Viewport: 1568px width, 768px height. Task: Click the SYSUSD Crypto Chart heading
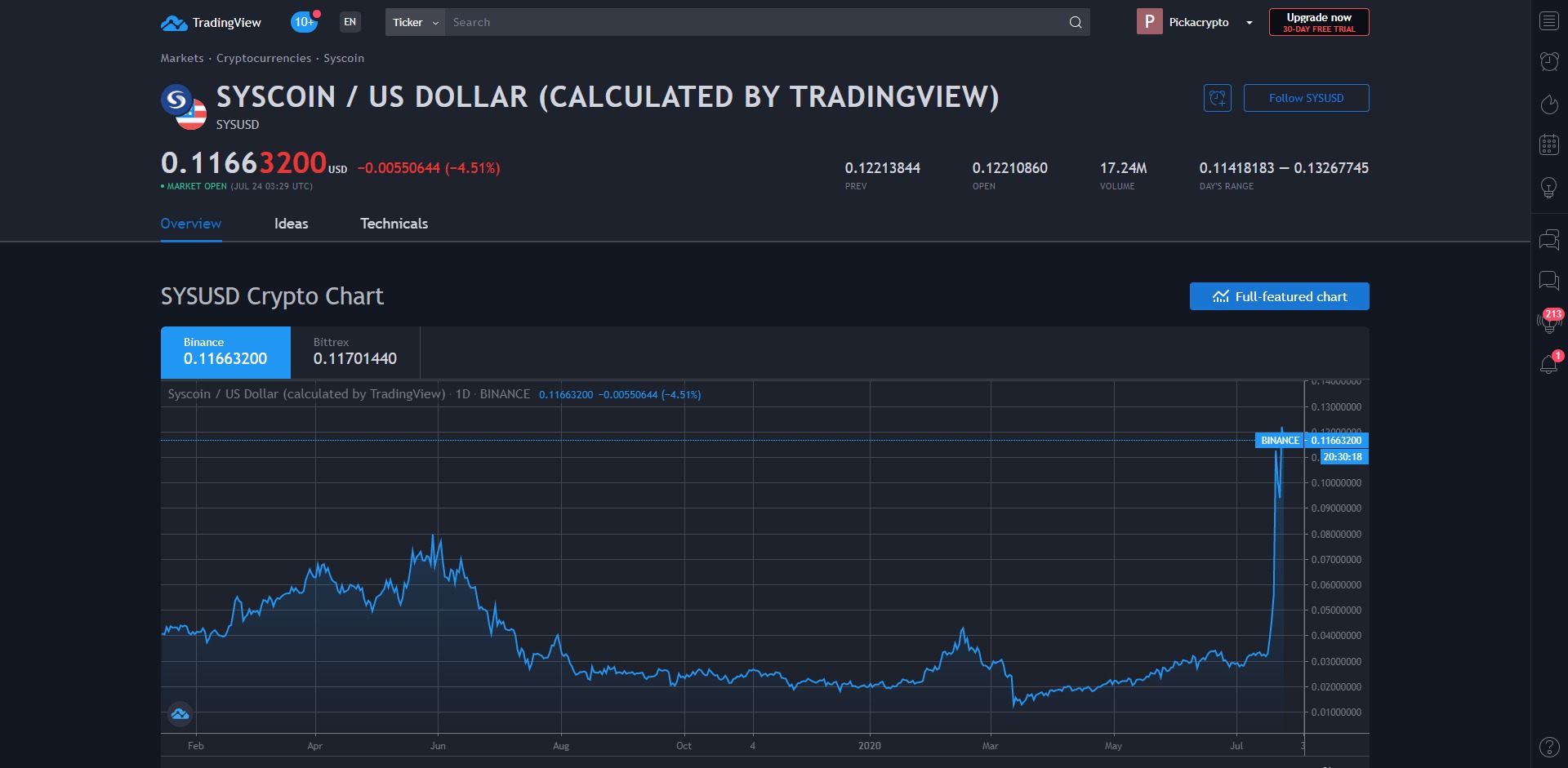pyautogui.click(x=272, y=296)
